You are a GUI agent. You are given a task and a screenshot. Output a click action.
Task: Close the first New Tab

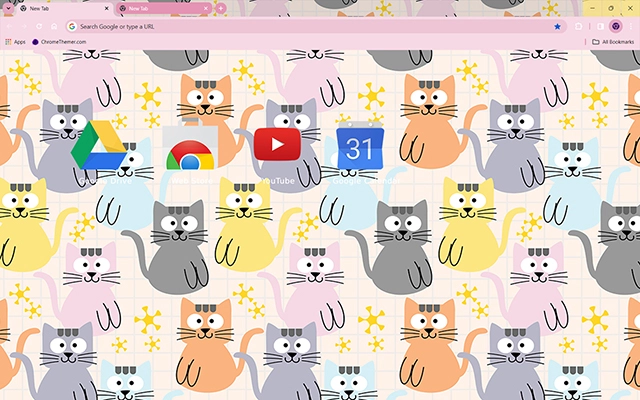[107, 8]
